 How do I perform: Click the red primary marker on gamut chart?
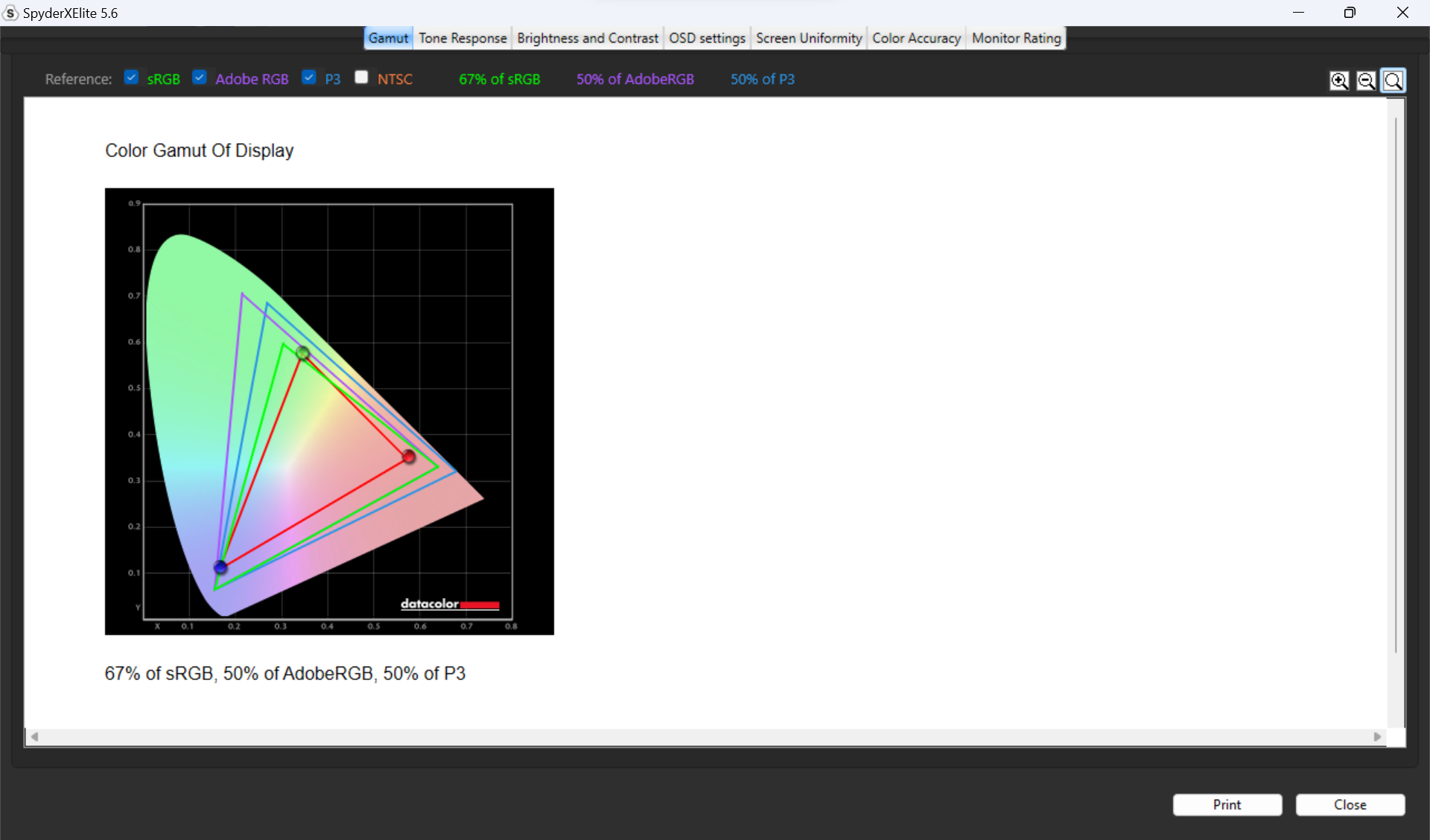(x=409, y=456)
